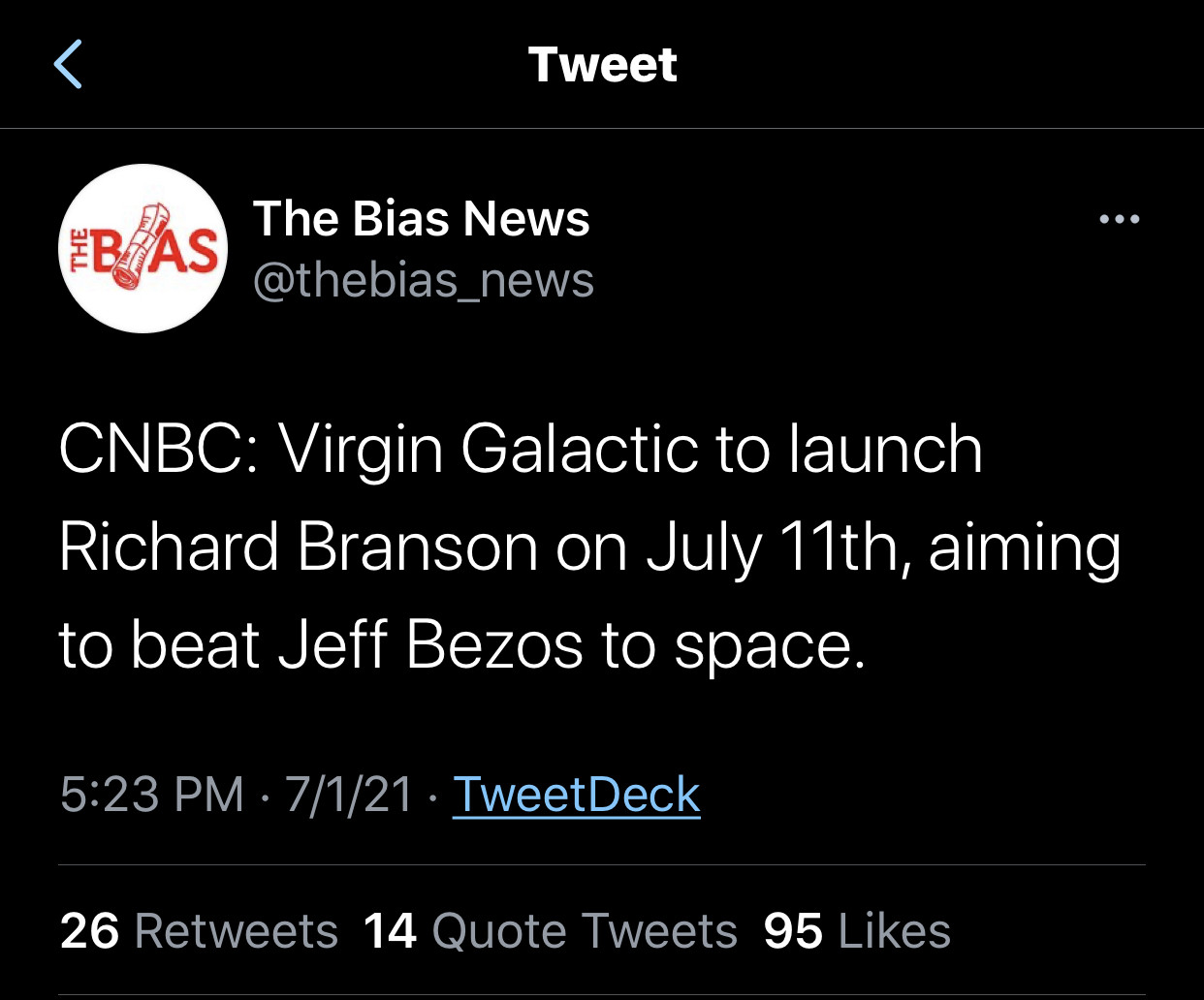View the 14 Quote Tweets
Screen dimensions: 1204x1000
(x=550, y=931)
